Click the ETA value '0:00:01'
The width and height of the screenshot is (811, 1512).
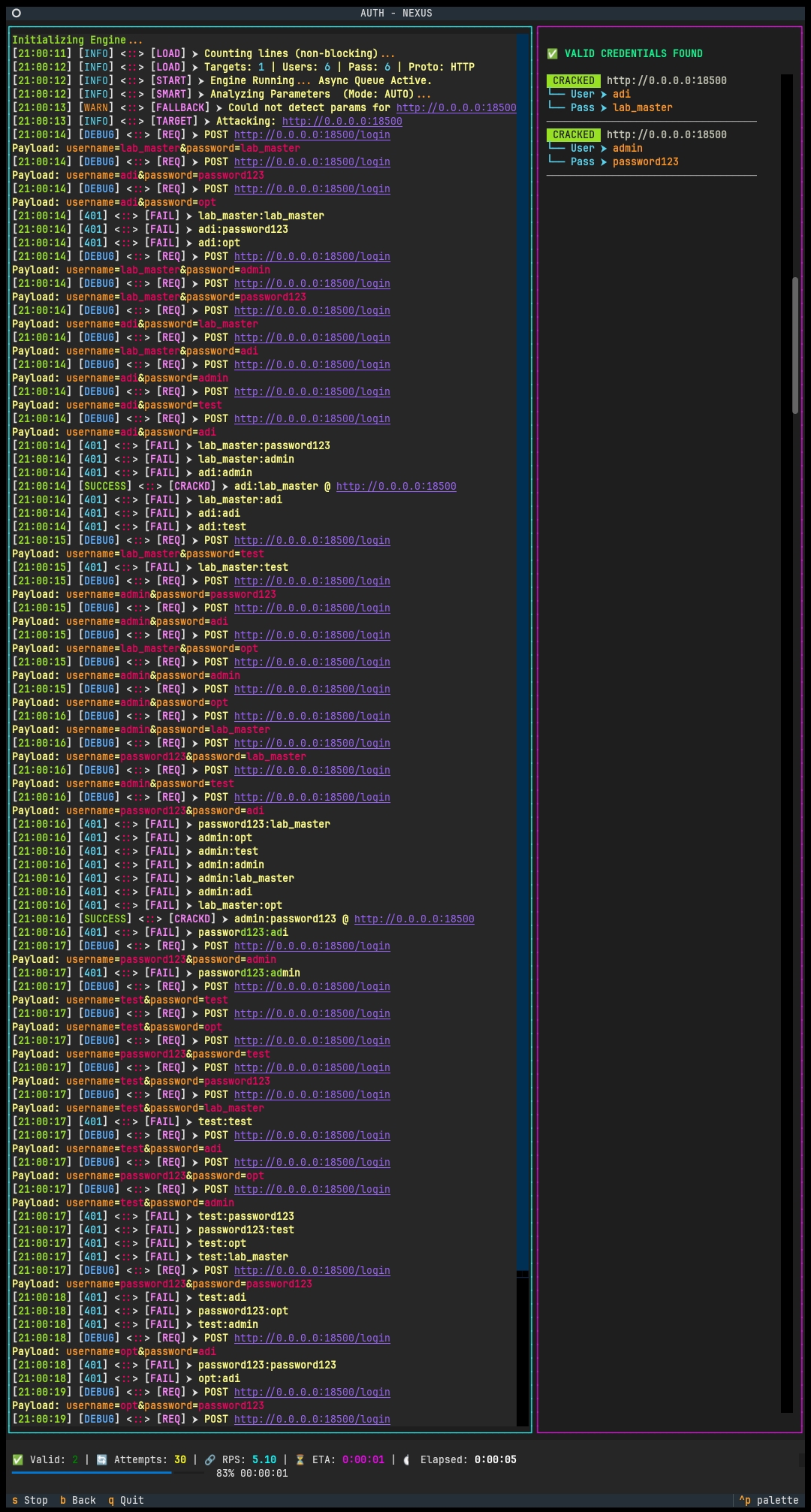point(363,1459)
